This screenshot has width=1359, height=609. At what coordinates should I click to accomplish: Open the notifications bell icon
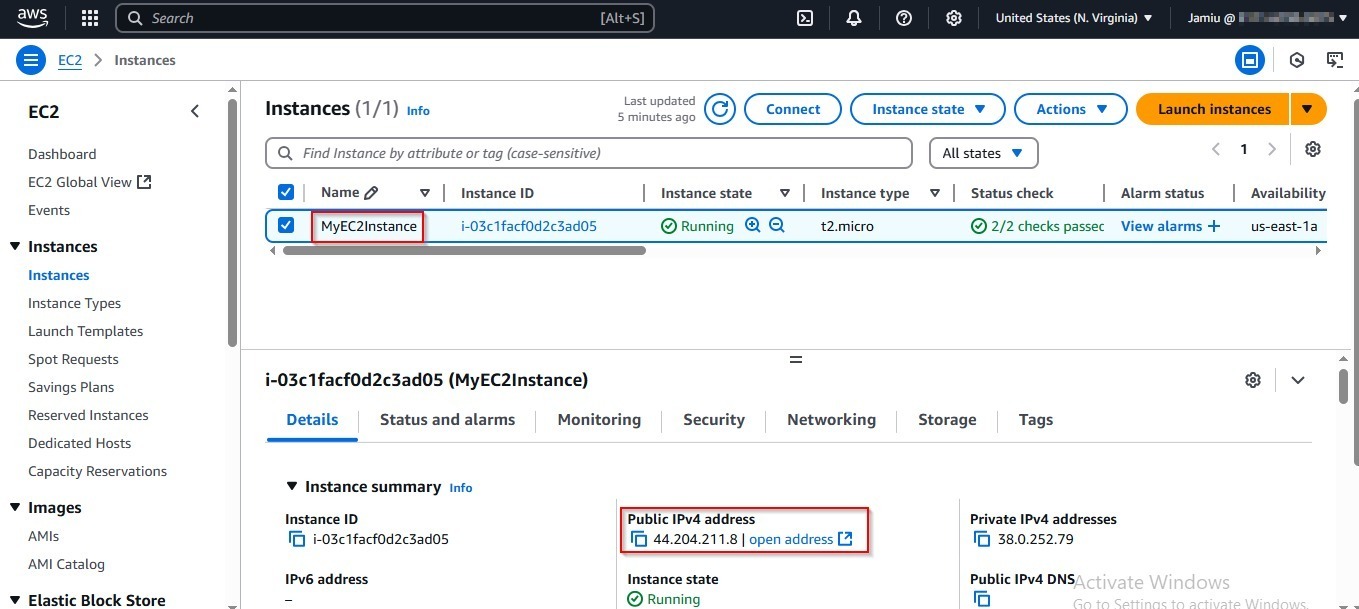pyautogui.click(x=854, y=18)
